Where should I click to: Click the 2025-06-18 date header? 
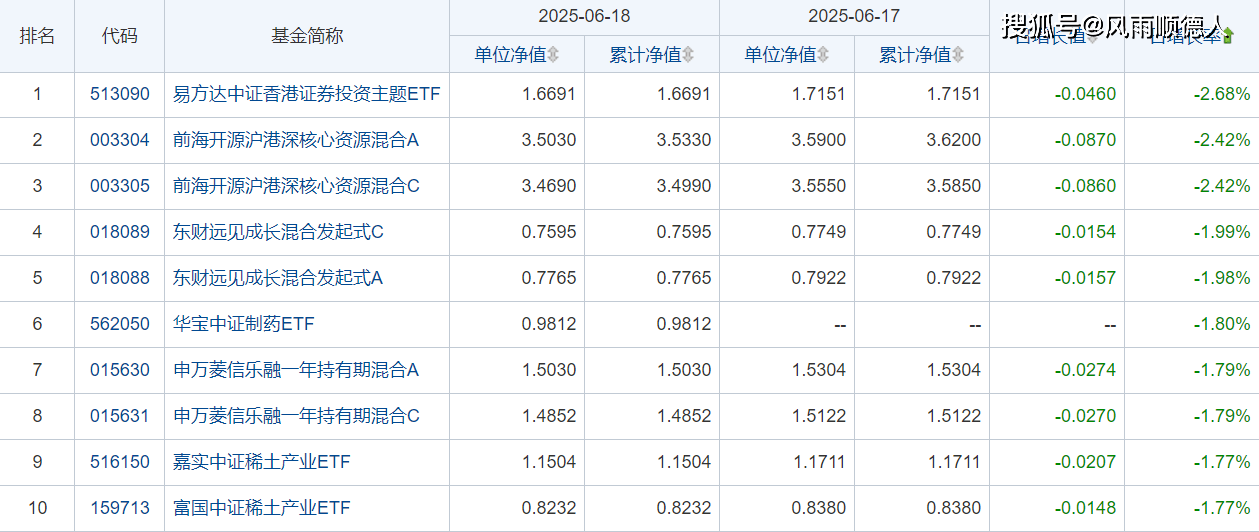tap(584, 17)
